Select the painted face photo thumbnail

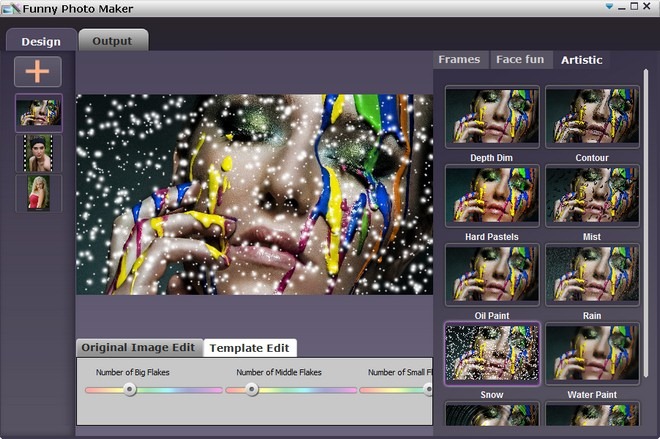(x=39, y=112)
